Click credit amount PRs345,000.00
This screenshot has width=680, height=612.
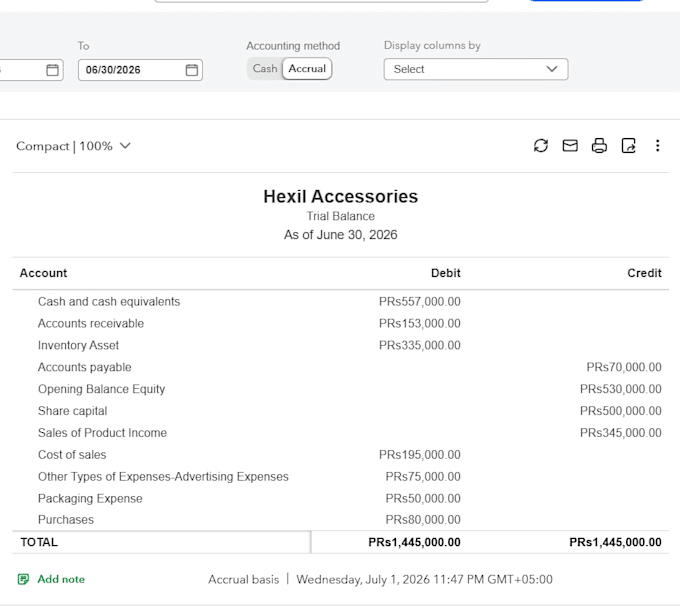pos(621,432)
